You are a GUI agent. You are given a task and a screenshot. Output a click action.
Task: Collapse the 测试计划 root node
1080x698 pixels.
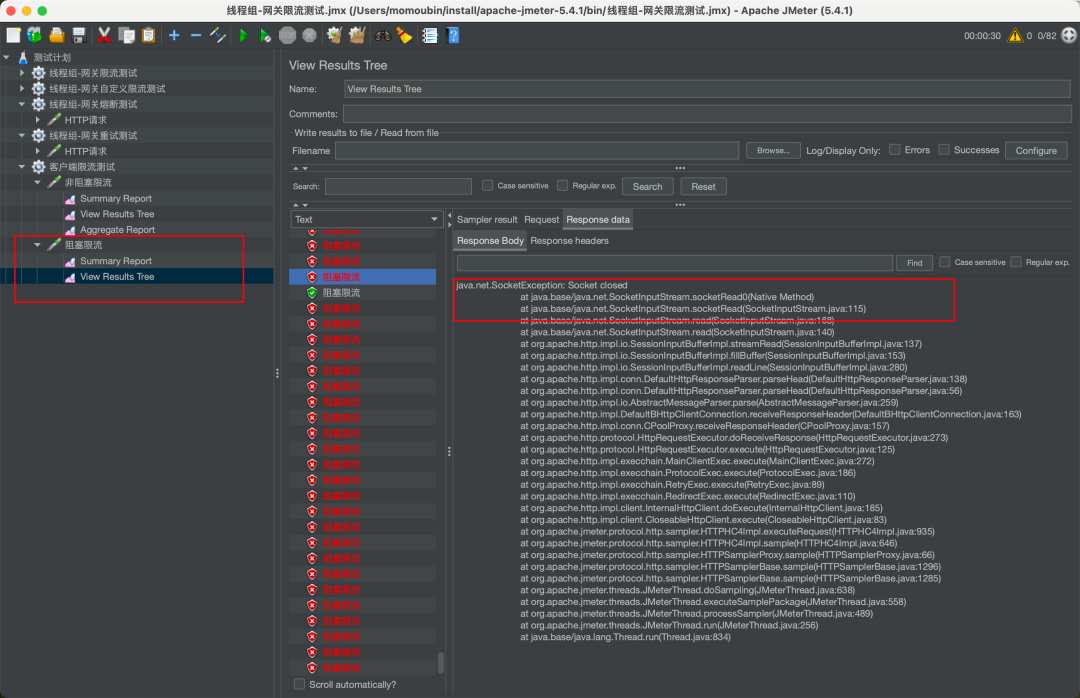coord(7,57)
